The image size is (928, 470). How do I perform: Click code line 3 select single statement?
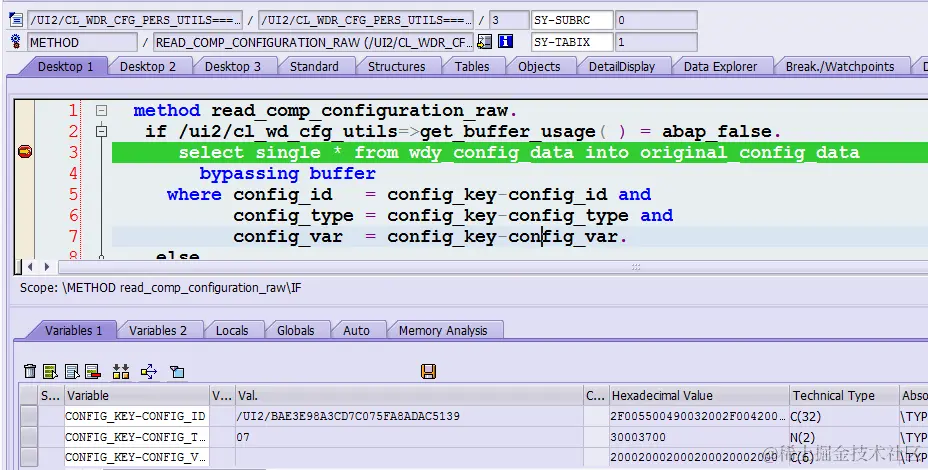pyautogui.click(x=519, y=152)
